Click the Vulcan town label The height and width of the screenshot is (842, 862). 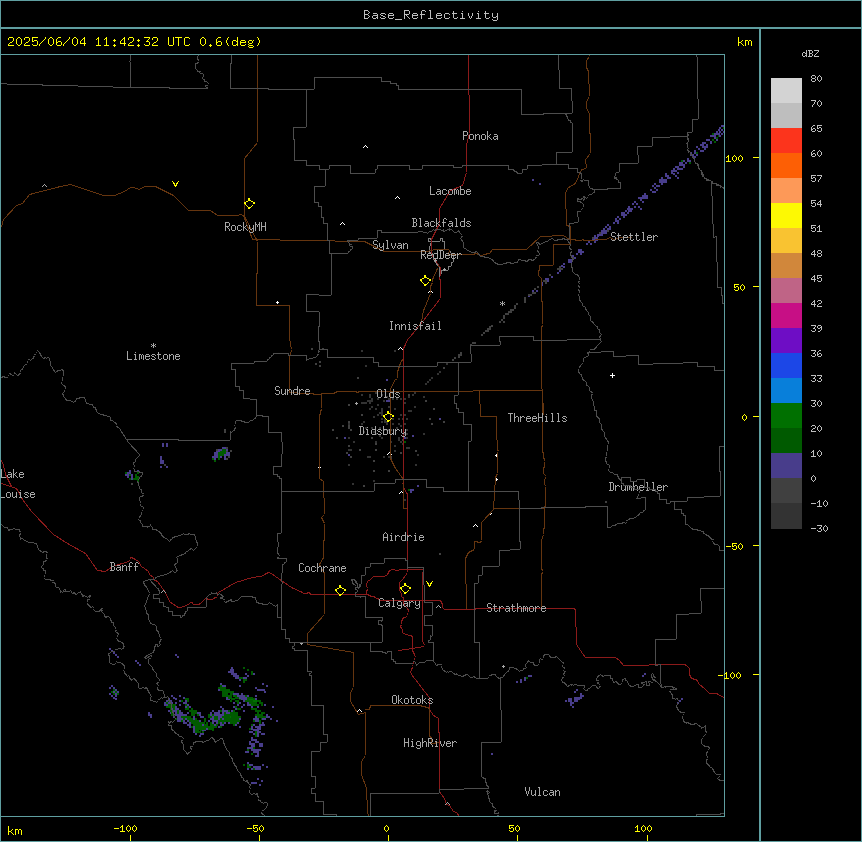[x=542, y=792]
